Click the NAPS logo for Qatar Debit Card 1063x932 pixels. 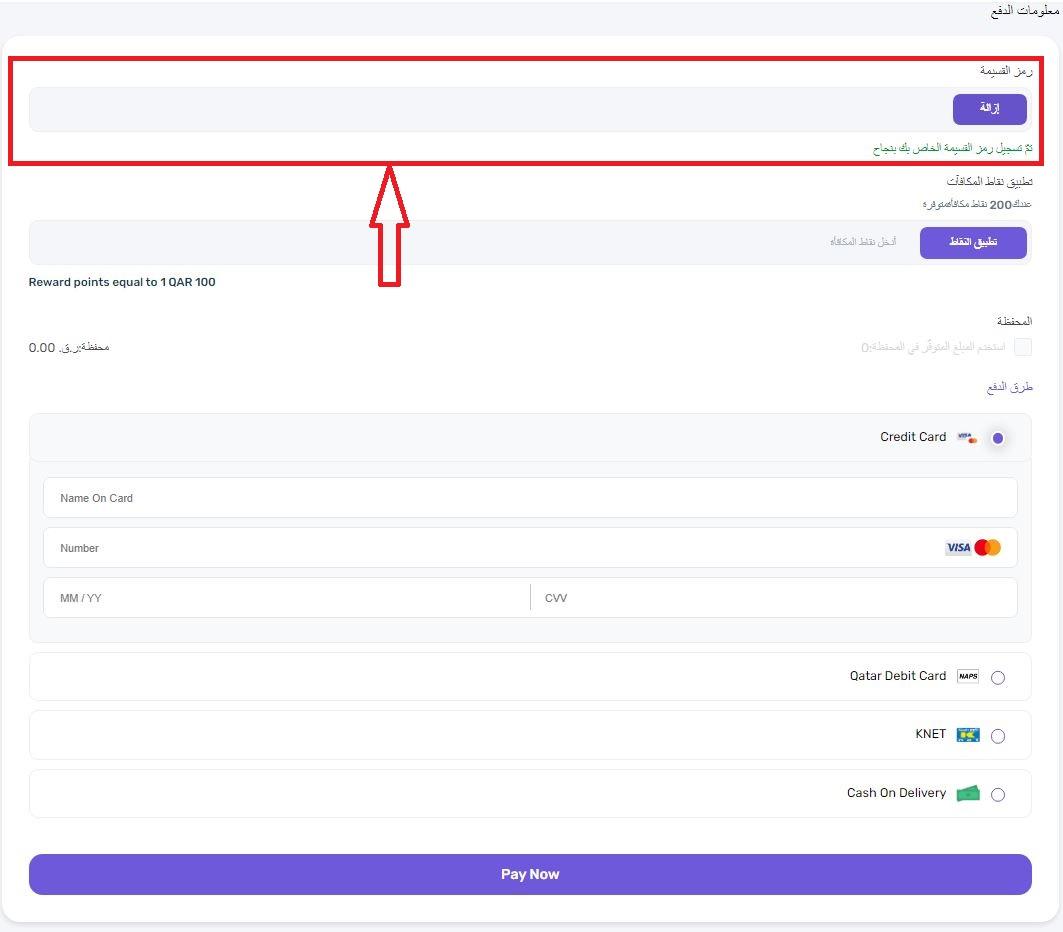pos(968,676)
